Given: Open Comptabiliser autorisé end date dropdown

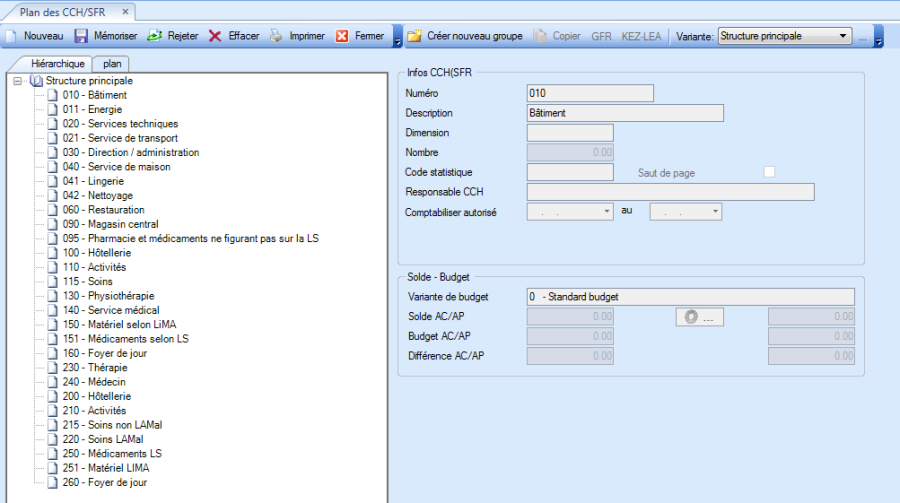Looking at the screenshot, I should pyautogui.click(x=715, y=212).
